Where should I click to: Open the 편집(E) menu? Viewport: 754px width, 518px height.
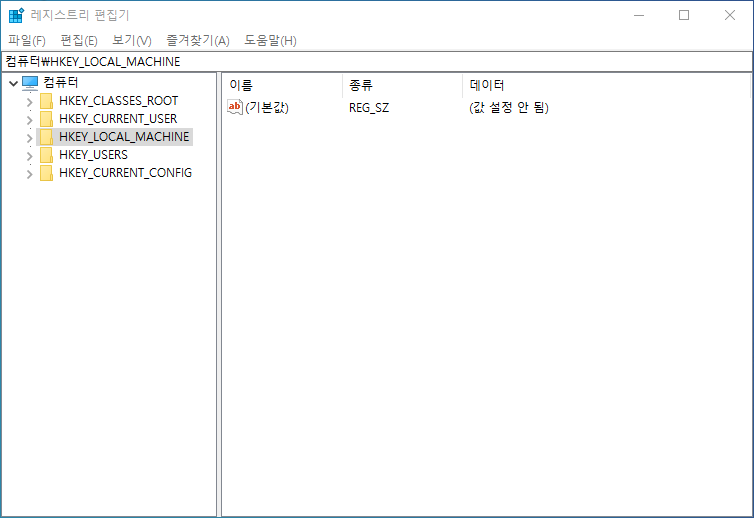pos(79,40)
